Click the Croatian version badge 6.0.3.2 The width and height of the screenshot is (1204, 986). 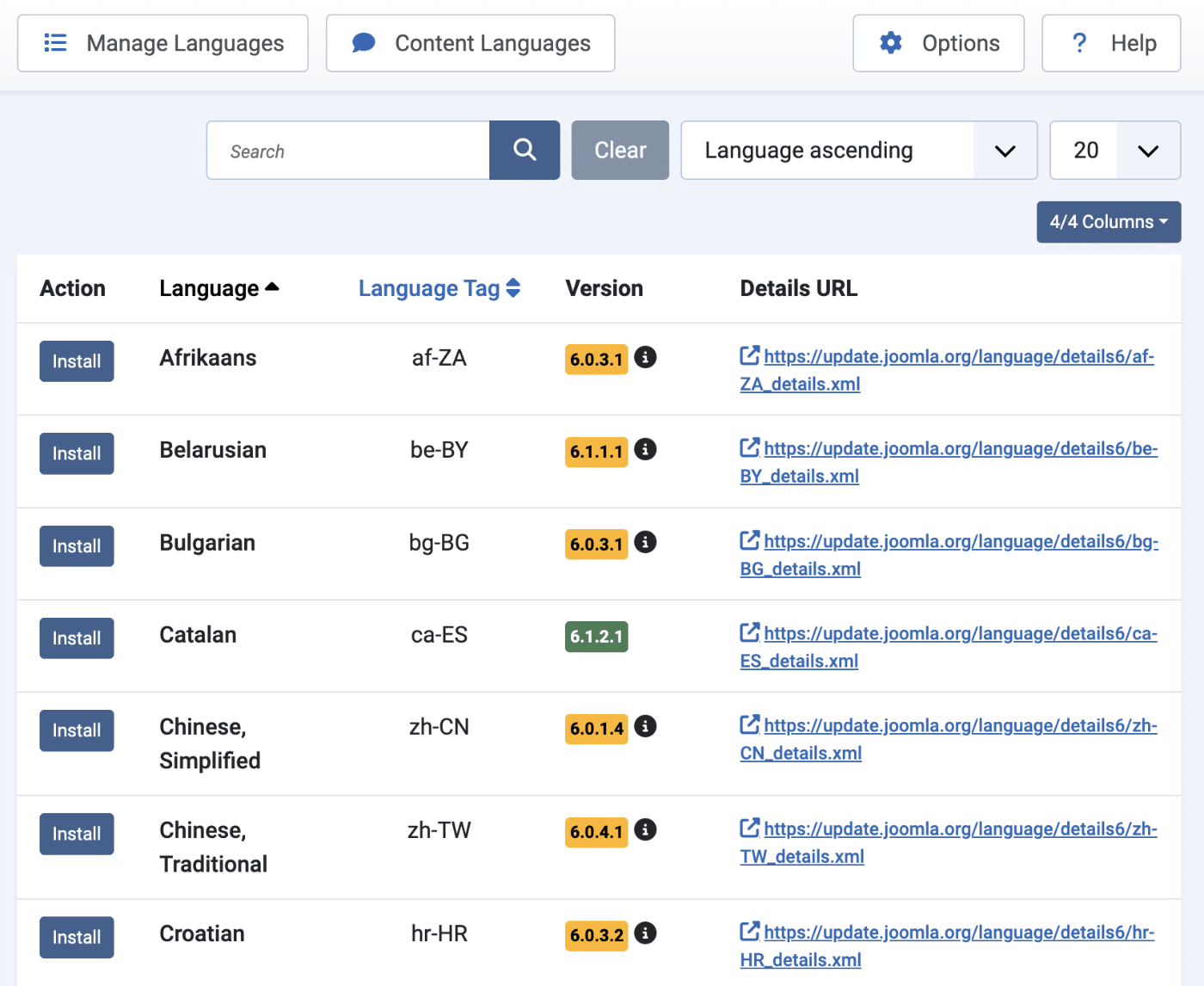[597, 935]
